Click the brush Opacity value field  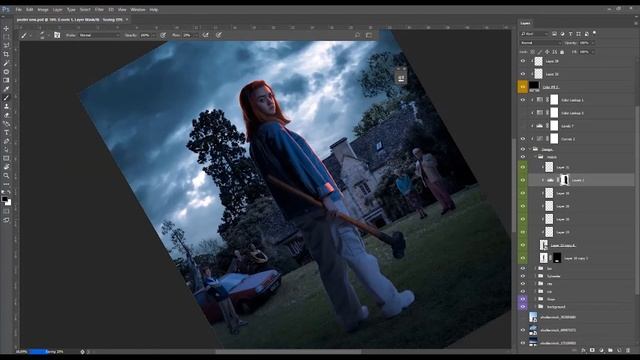145,36
